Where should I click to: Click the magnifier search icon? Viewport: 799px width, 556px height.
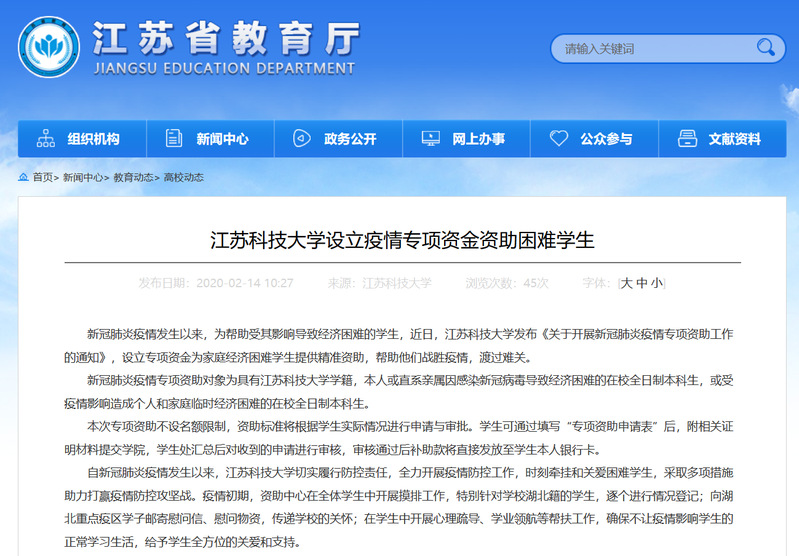[x=765, y=47]
